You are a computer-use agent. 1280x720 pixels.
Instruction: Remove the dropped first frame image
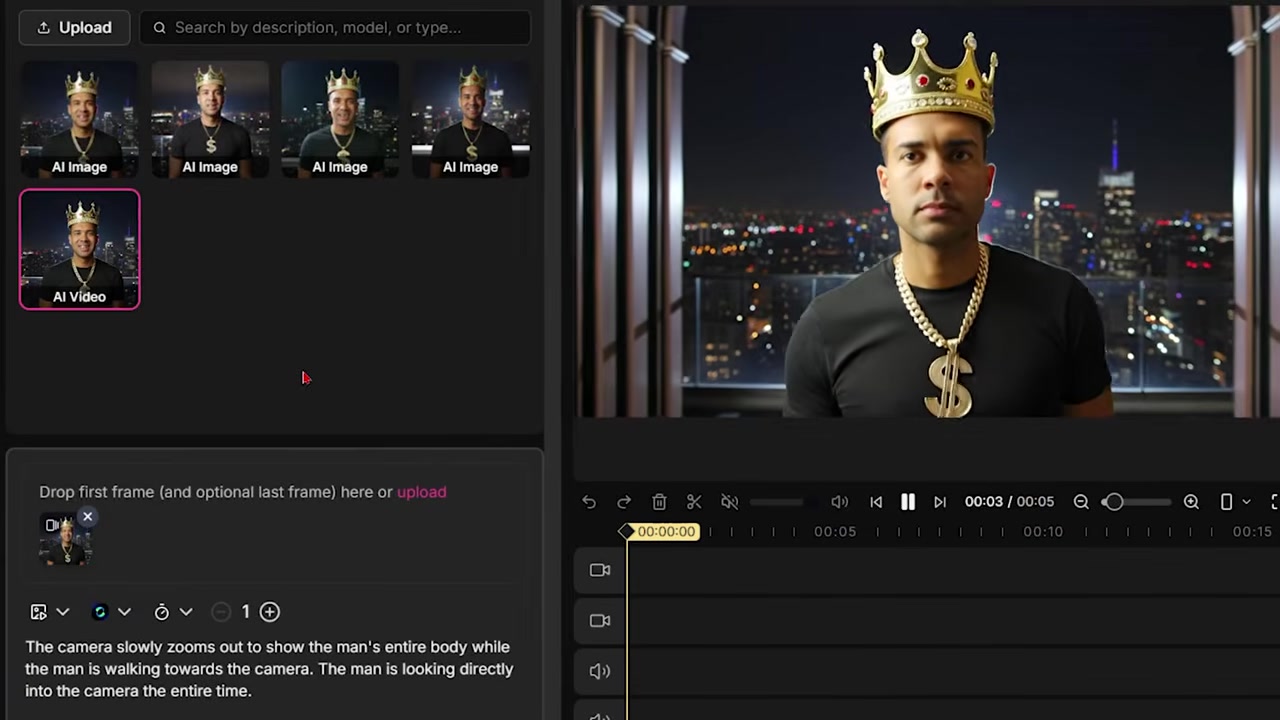pos(88,517)
